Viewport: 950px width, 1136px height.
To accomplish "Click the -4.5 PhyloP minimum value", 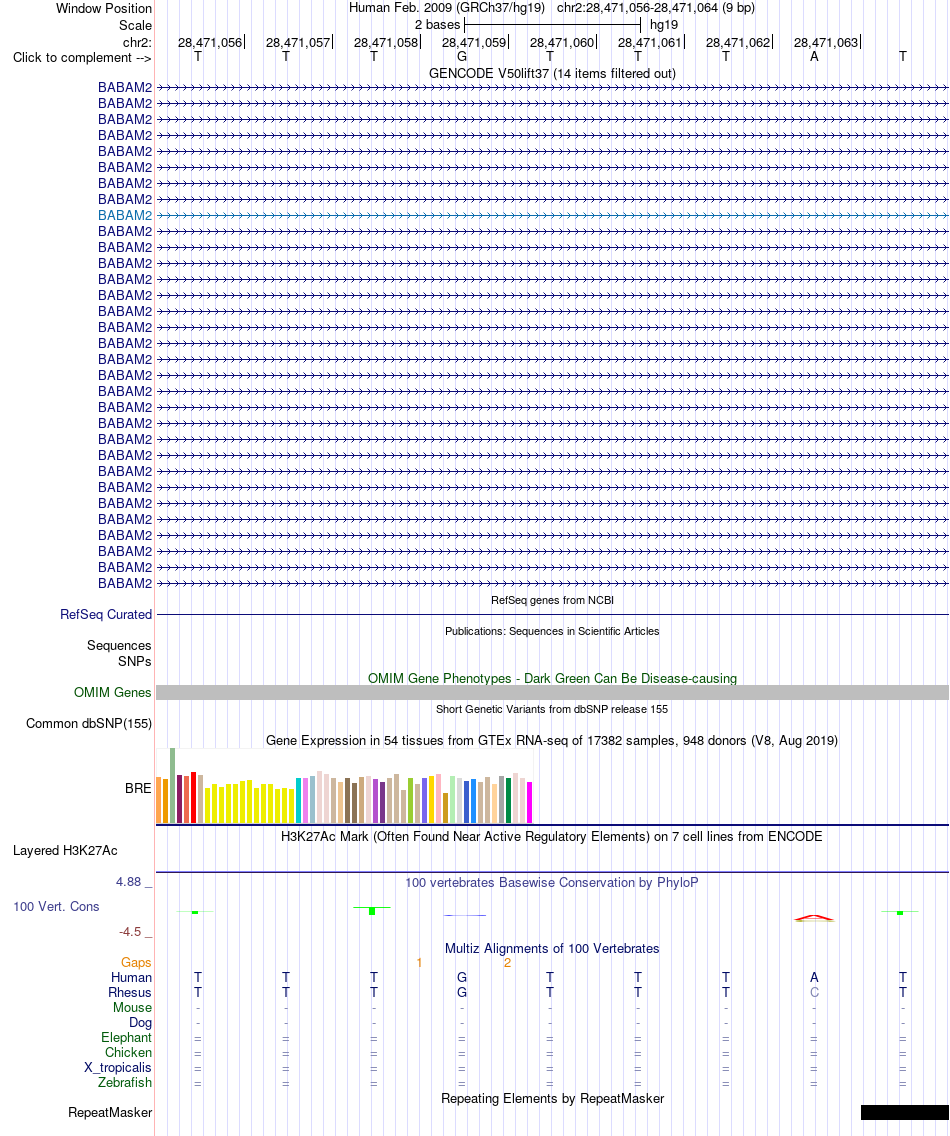I will [x=130, y=932].
